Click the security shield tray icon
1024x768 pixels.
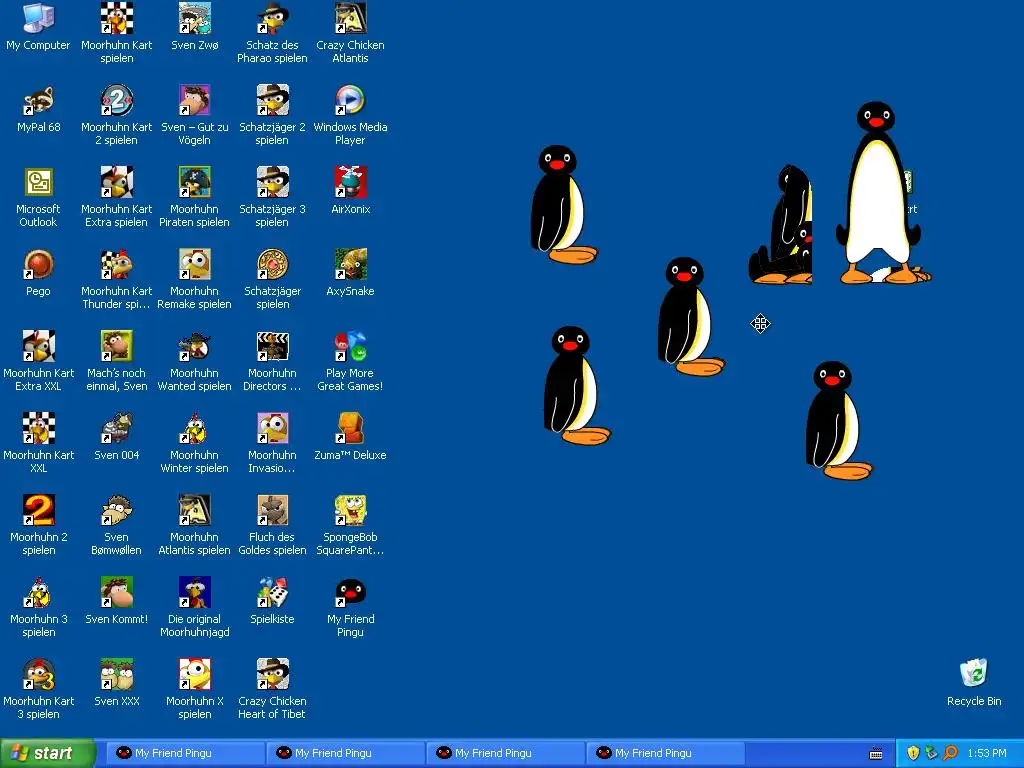[x=913, y=753]
